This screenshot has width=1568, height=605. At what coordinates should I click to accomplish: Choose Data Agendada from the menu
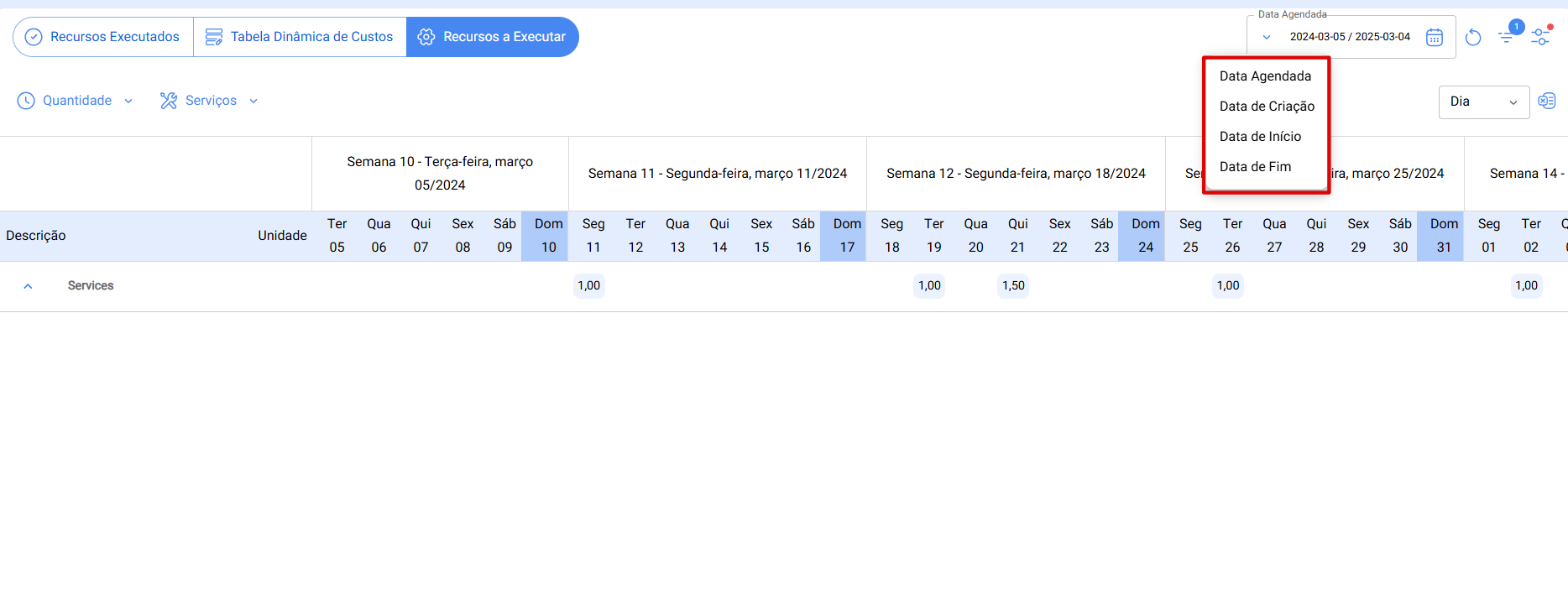1265,76
